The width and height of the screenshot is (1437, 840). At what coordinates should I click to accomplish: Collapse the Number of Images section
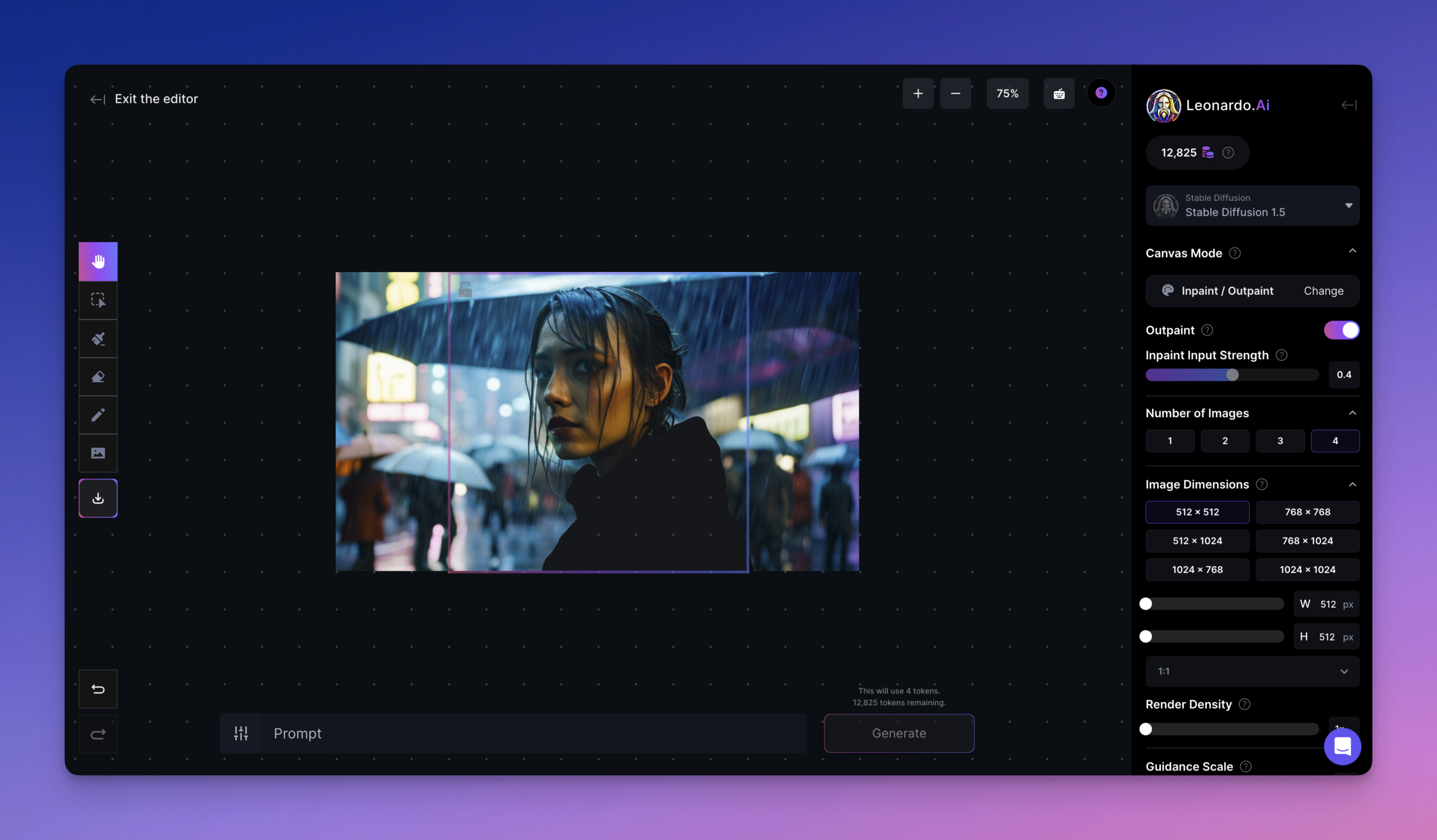pos(1352,413)
